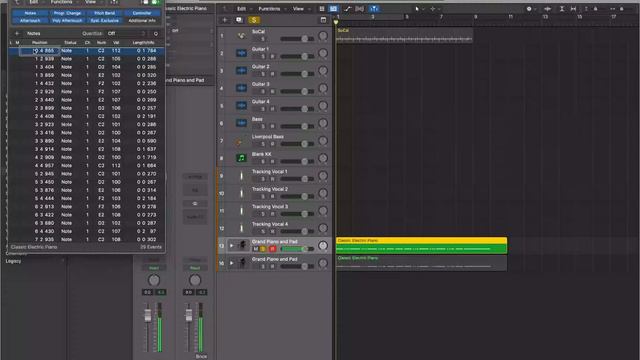Image resolution: width=640 pixels, height=360 pixels.
Task: Toggle the Controller event filter
Action: tap(142, 13)
